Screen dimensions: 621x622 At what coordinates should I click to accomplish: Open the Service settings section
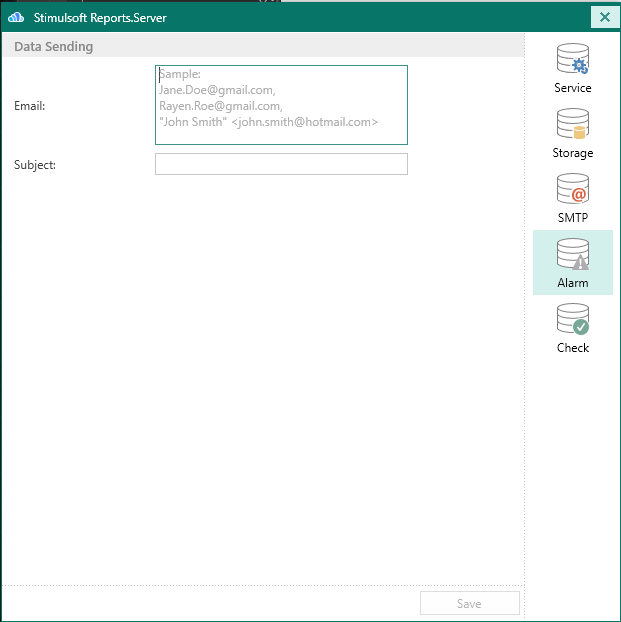[x=573, y=68]
